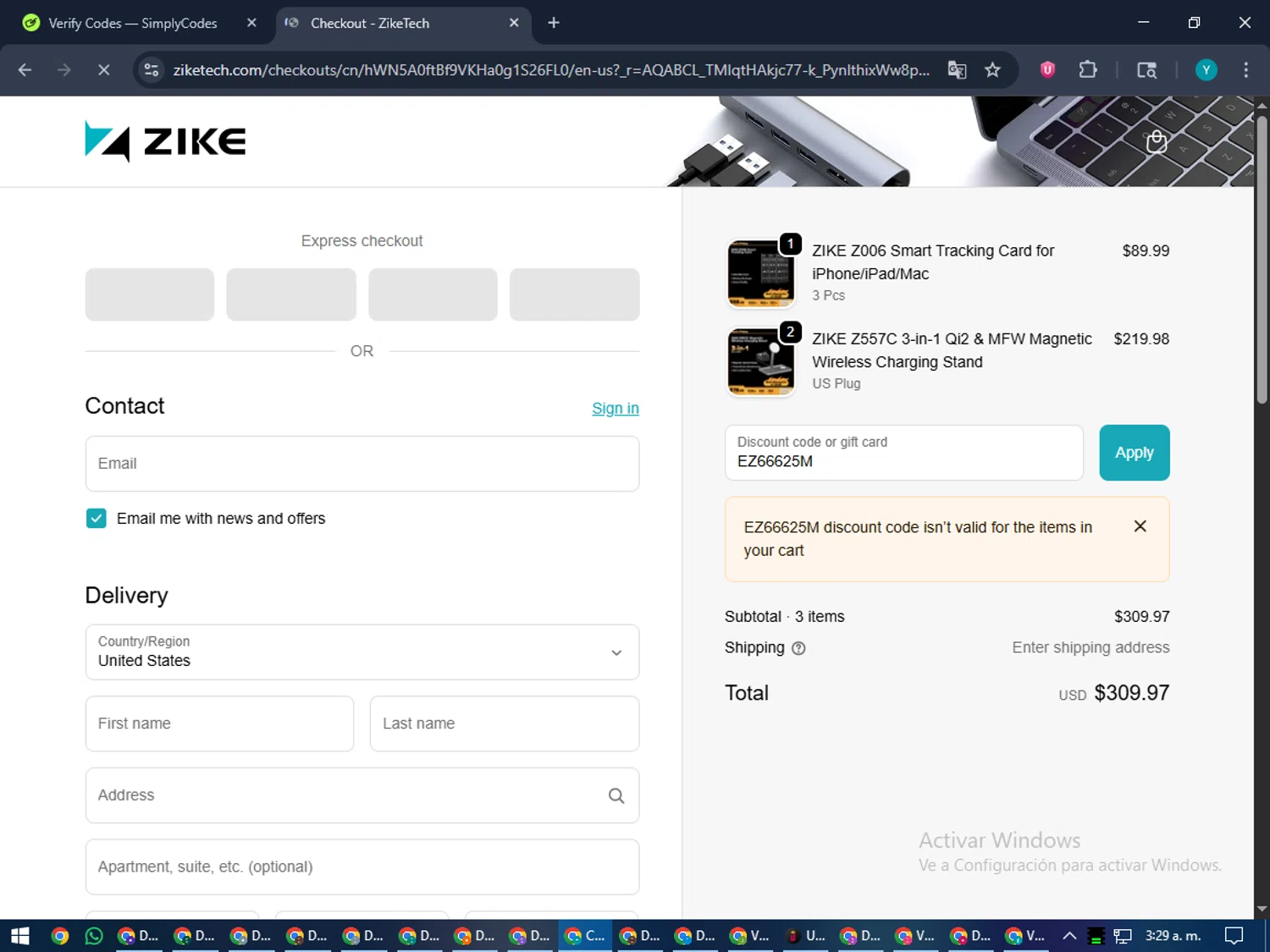
Task: Open the tab search icon in toolbar
Action: pos(1146,70)
